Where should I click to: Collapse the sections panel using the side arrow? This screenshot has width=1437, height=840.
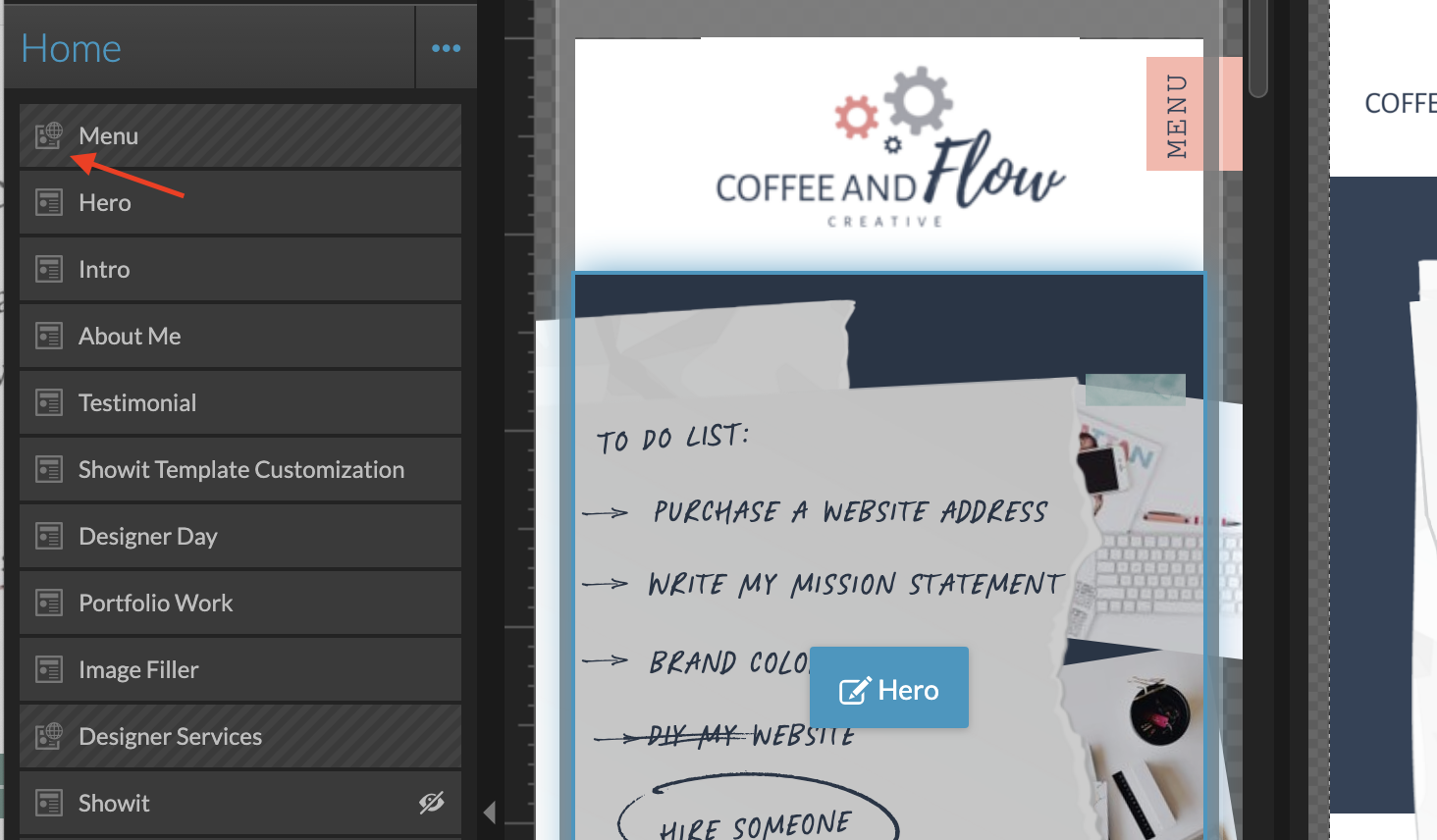[490, 812]
